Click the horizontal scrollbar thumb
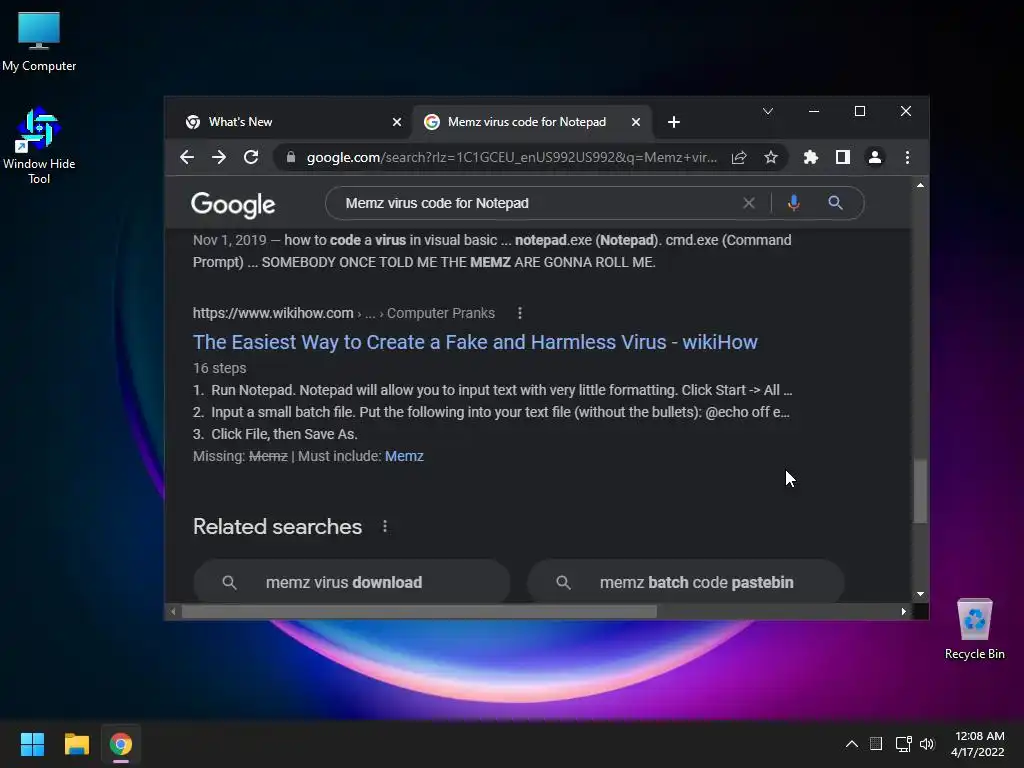Screen dimensions: 1024x768 419,612
